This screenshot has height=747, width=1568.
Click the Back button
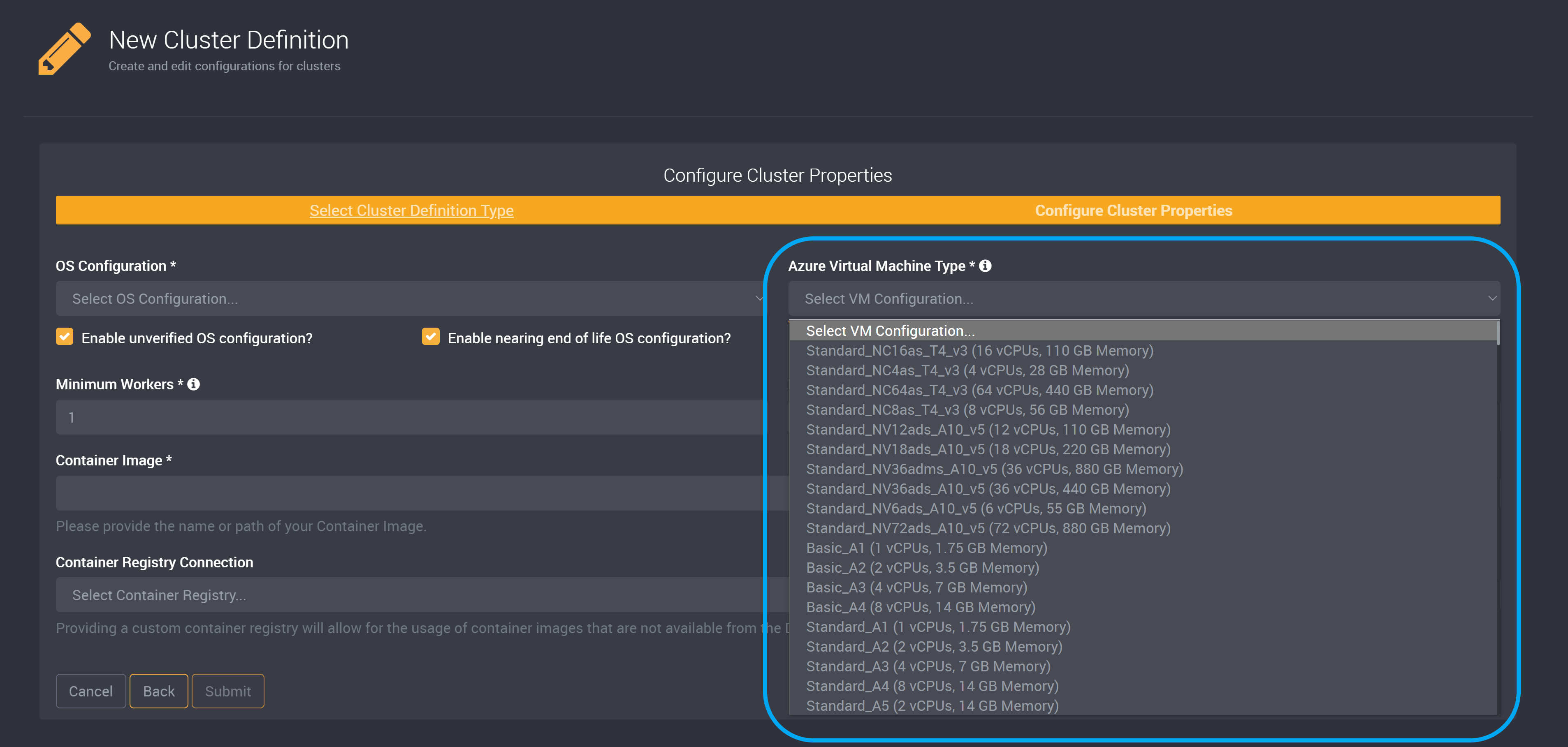pos(159,691)
